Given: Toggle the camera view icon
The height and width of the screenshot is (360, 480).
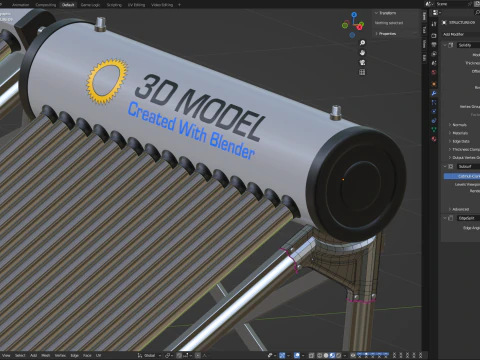Looking at the screenshot, I should (362, 62).
